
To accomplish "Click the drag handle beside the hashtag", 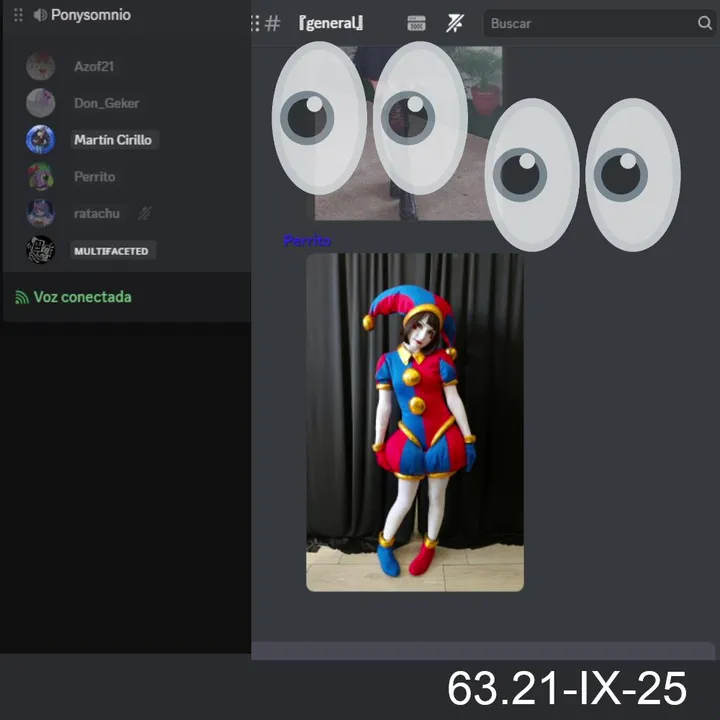I will (255, 23).
